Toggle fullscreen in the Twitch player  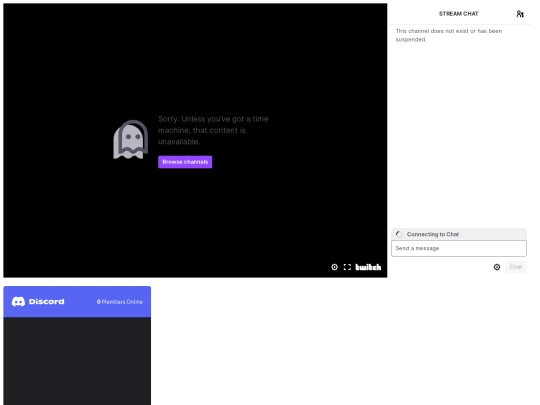click(347, 267)
